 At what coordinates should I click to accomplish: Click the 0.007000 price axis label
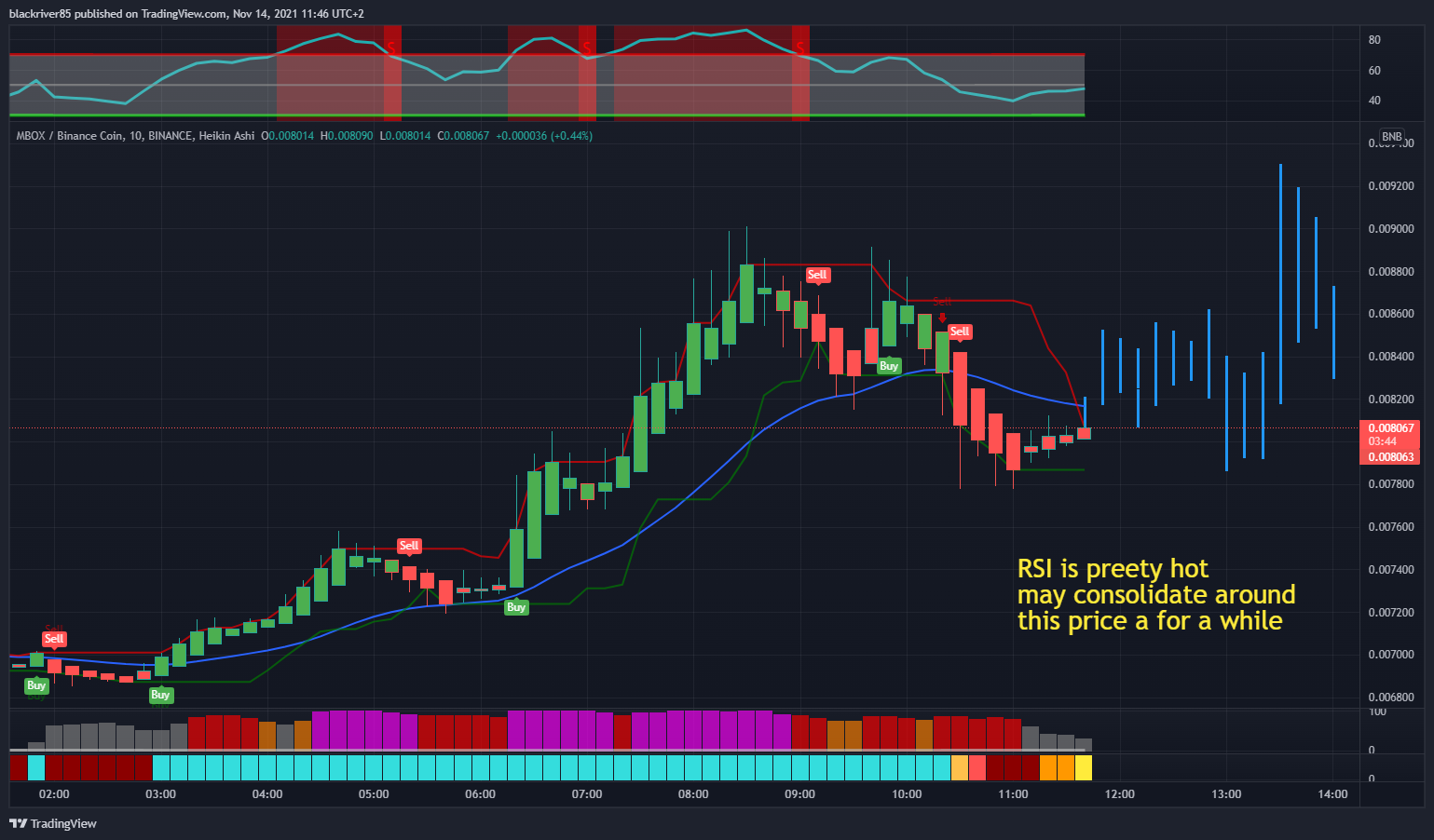pos(1391,655)
